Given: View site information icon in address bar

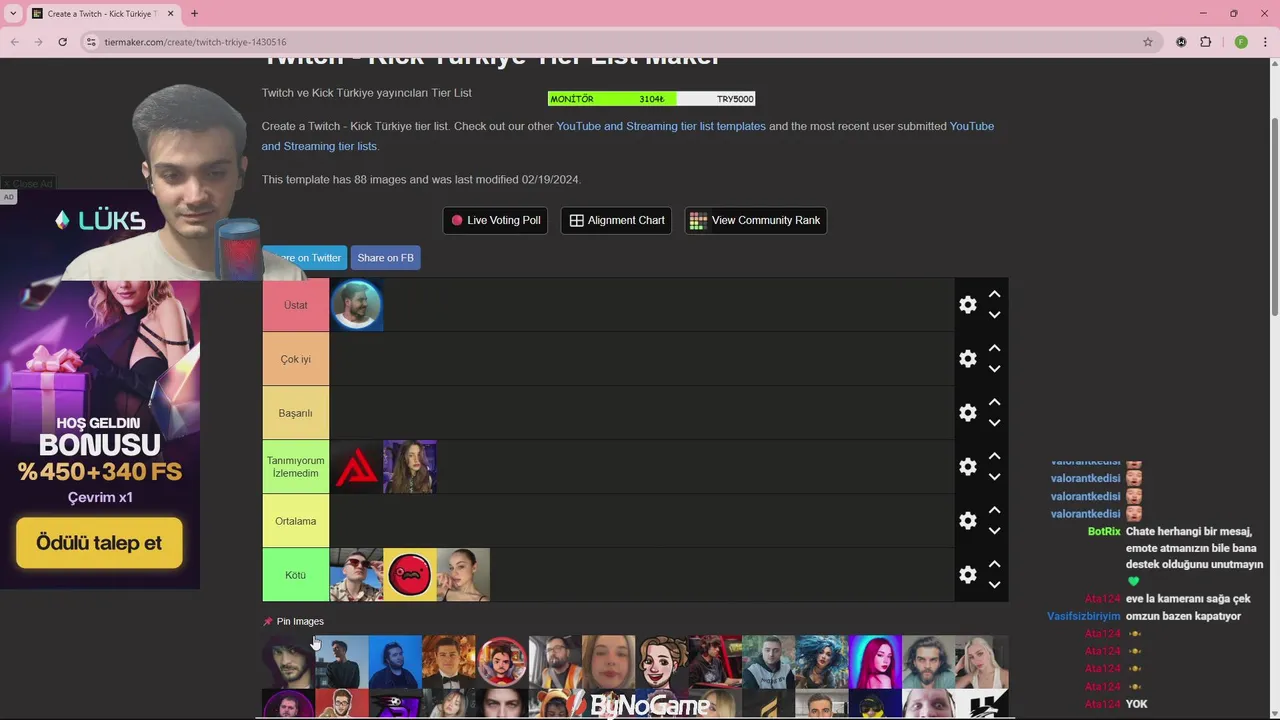Looking at the screenshot, I should tap(91, 42).
